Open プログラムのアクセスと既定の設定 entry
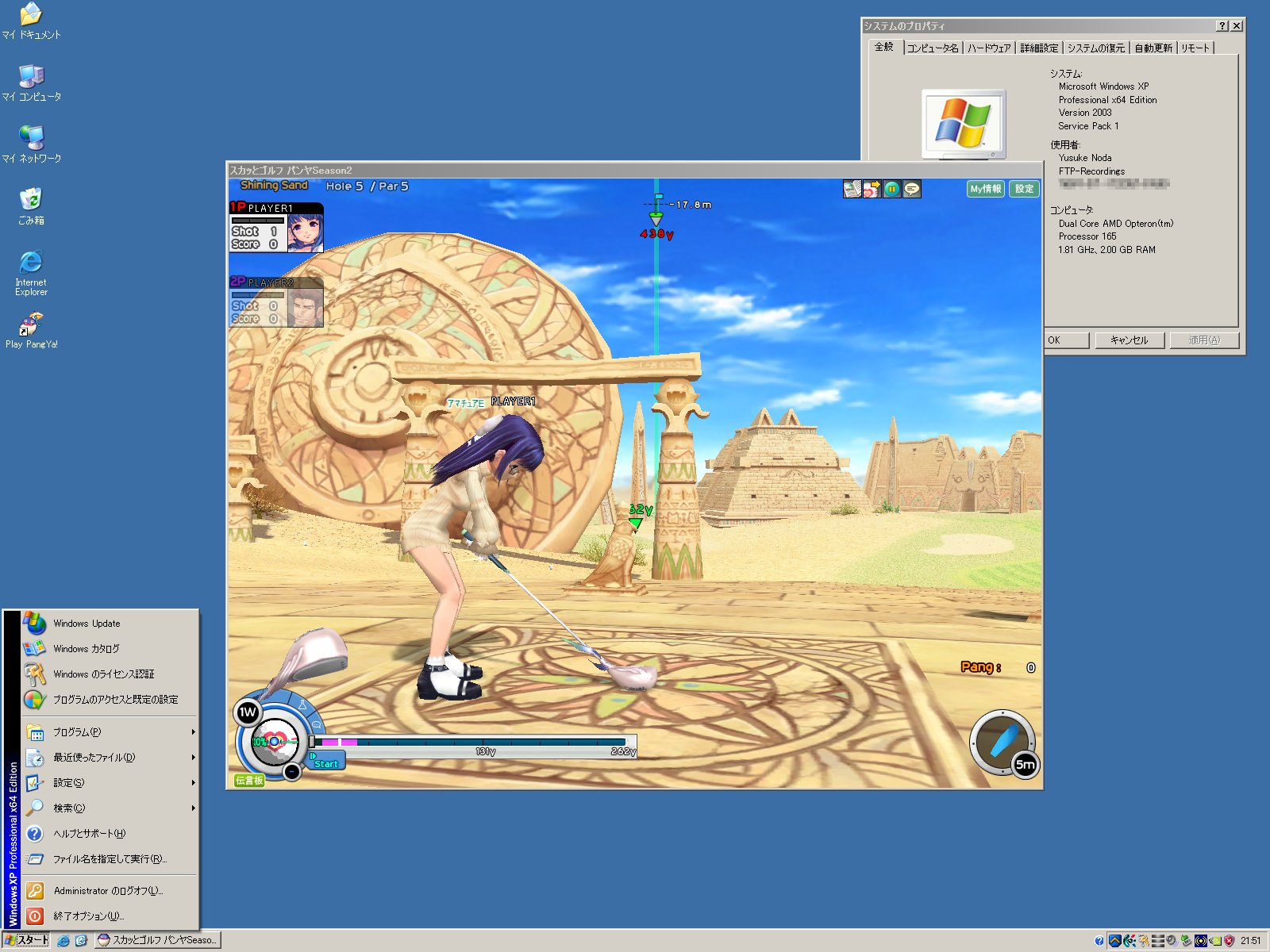The height and width of the screenshot is (952, 1270). (110, 700)
